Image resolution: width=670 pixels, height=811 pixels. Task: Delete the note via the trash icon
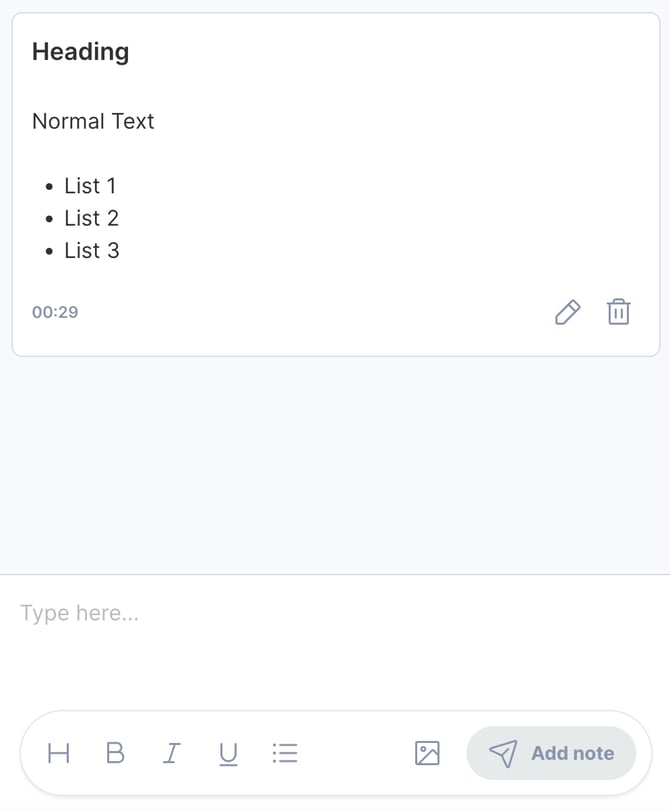click(619, 312)
